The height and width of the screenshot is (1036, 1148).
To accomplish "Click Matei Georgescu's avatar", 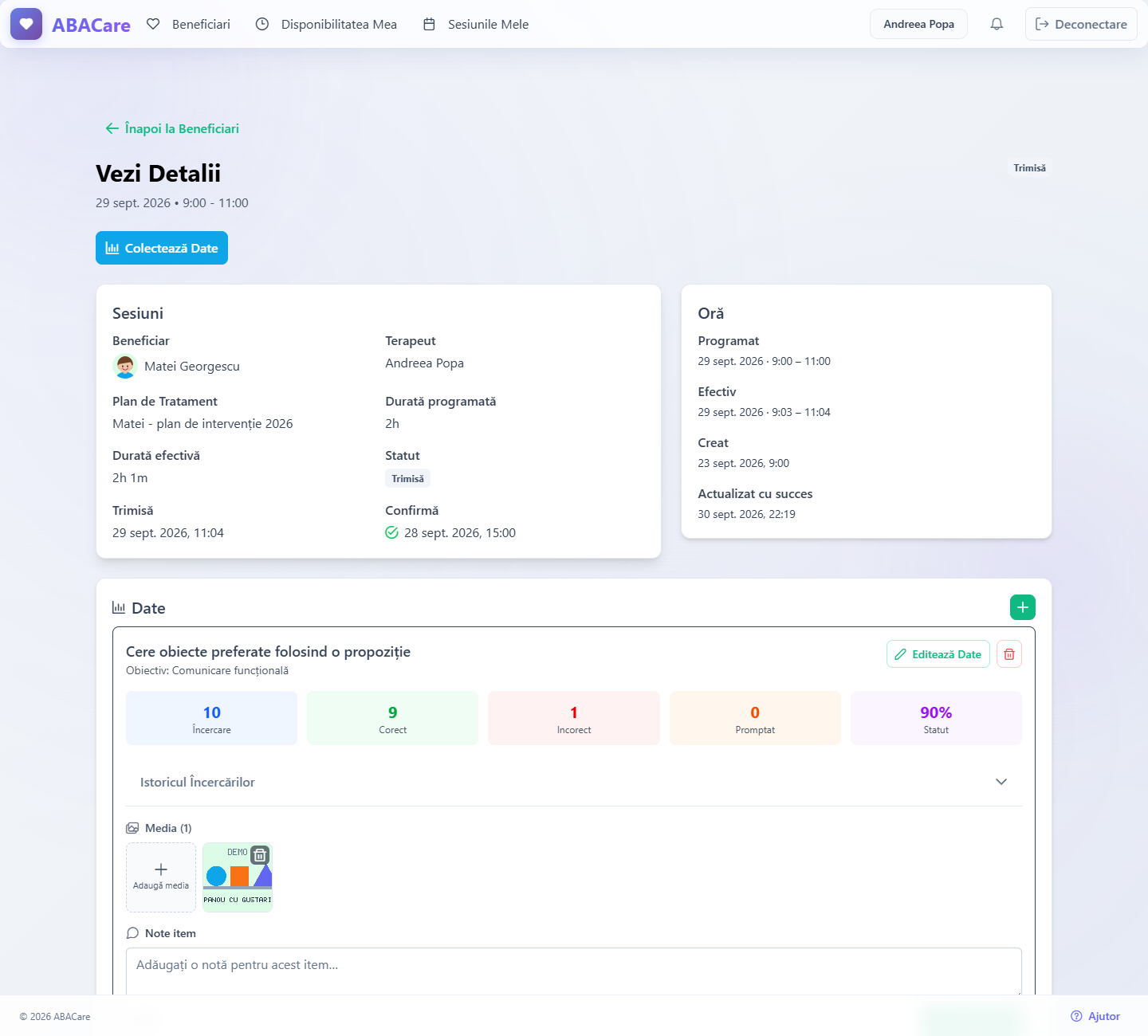I will tap(125, 367).
